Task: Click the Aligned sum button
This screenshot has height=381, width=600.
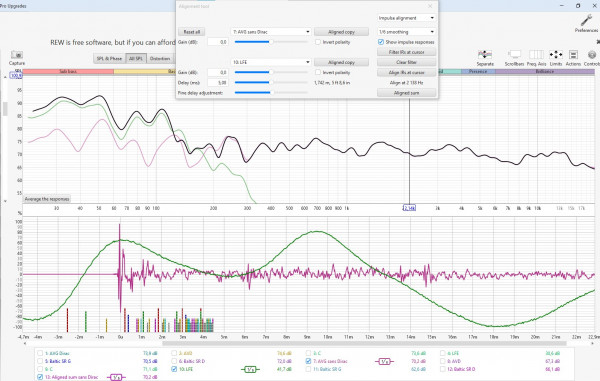Action: [x=406, y=93]
